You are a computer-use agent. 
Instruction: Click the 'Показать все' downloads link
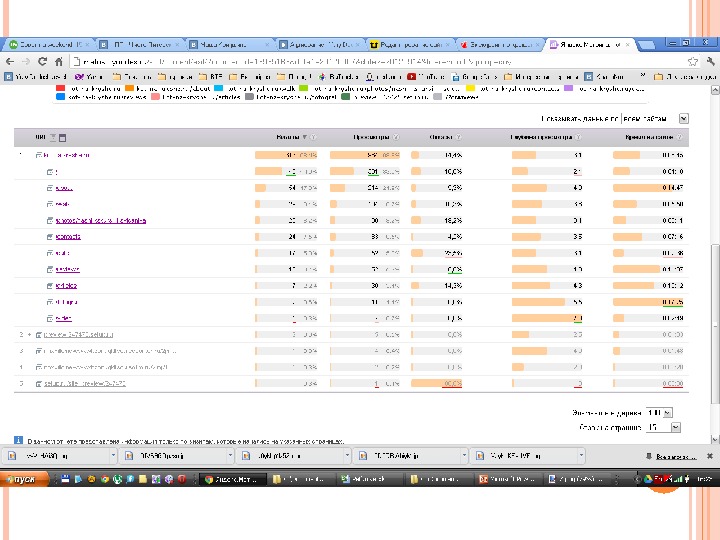click(676, 456)
